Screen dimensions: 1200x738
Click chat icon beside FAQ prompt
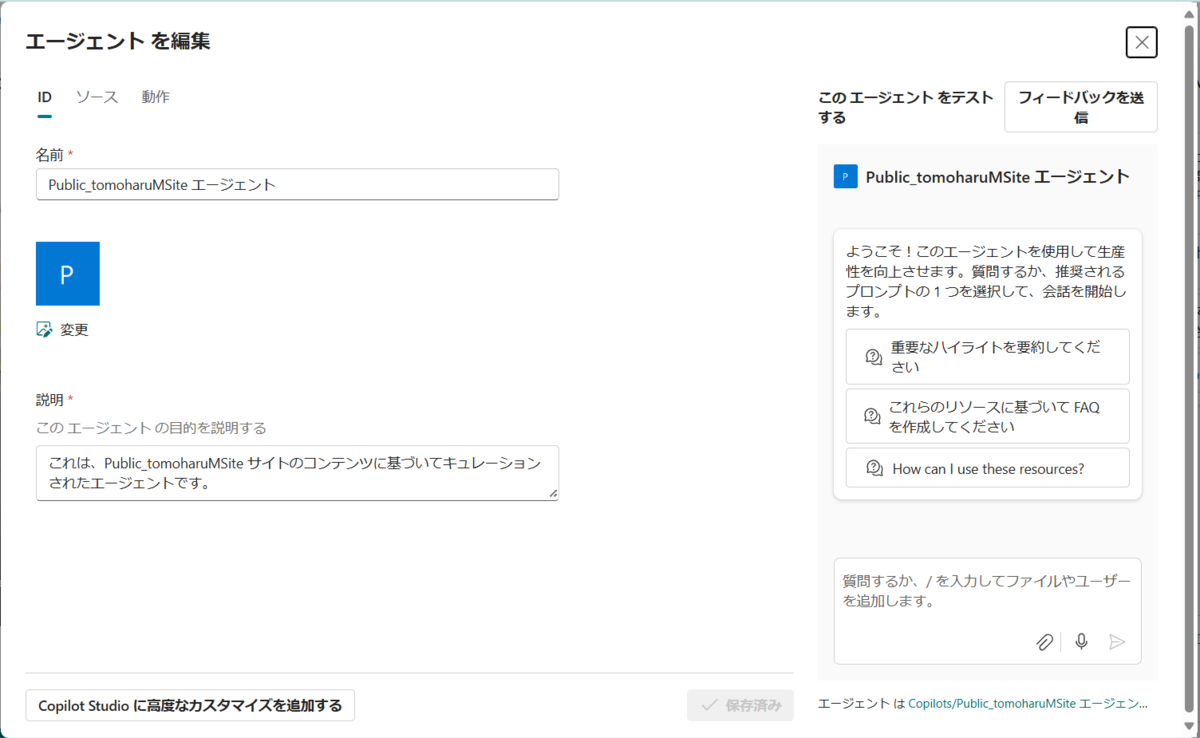(x=872, y=416)
